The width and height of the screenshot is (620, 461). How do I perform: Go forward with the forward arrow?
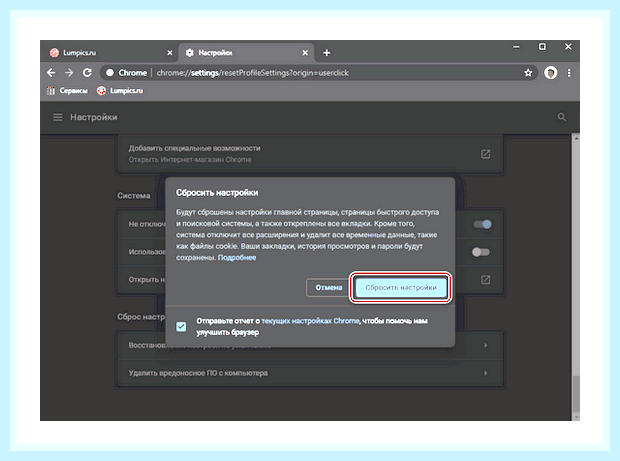pos(69,73)
